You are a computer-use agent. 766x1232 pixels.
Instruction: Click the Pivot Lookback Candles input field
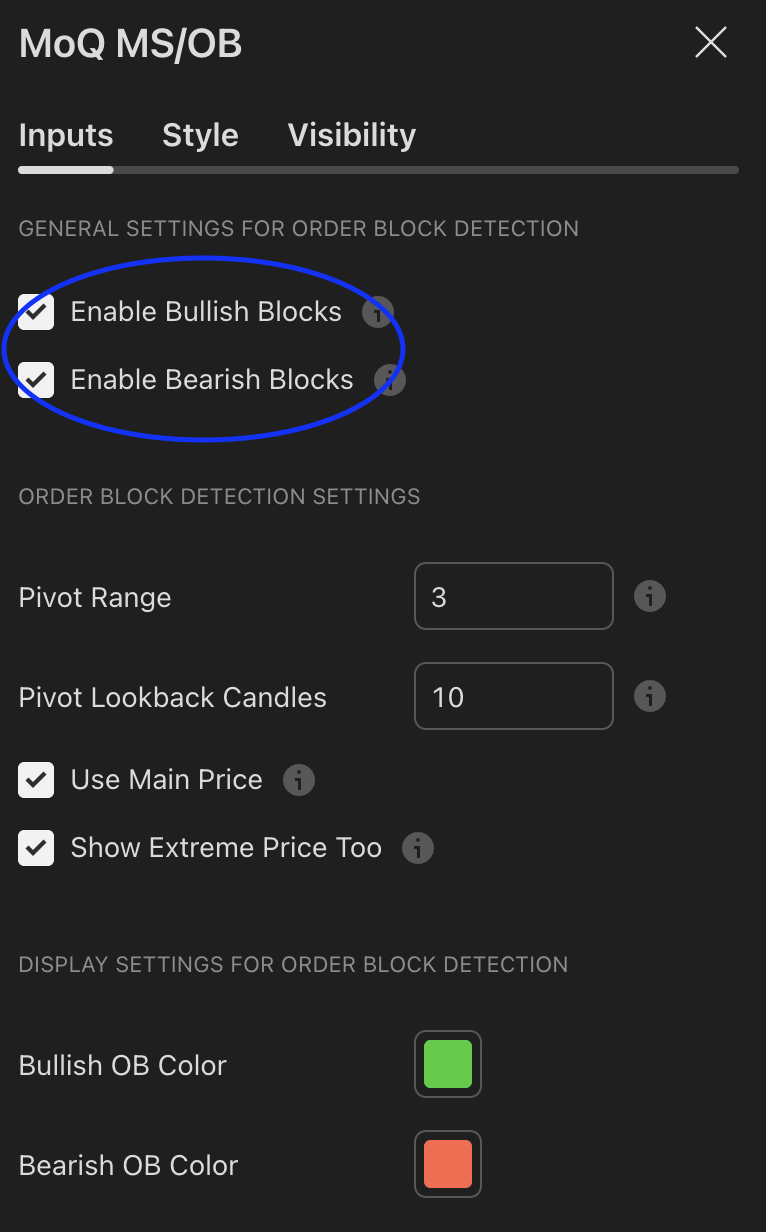(513, 696)
